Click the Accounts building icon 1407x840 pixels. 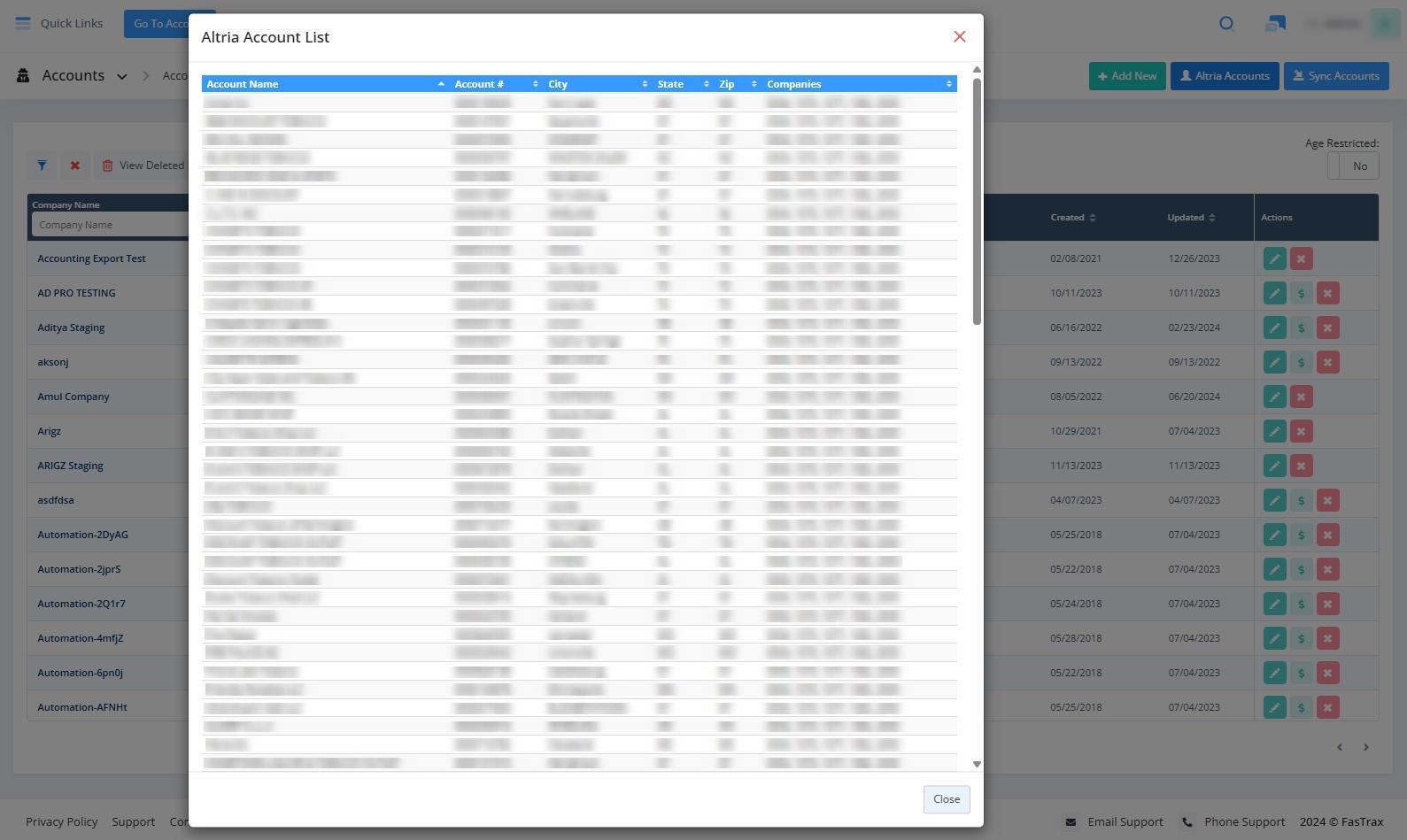point(23,75)
